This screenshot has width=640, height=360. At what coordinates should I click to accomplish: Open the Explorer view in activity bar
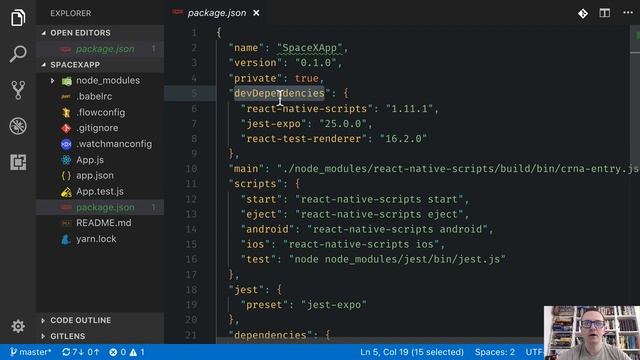tap(18, 18)
